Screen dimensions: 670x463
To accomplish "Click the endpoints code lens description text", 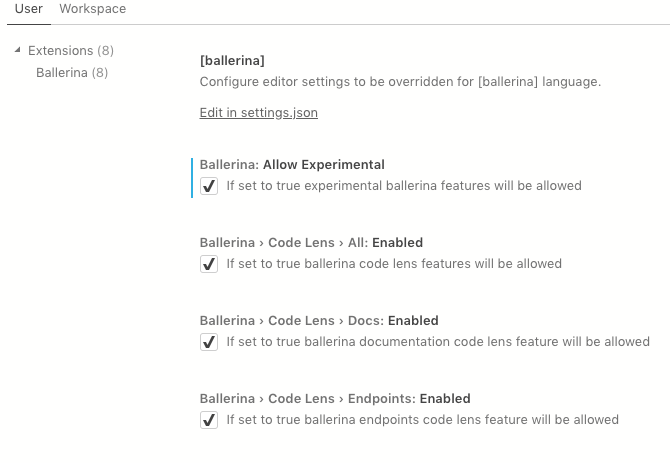I will 422,420.
